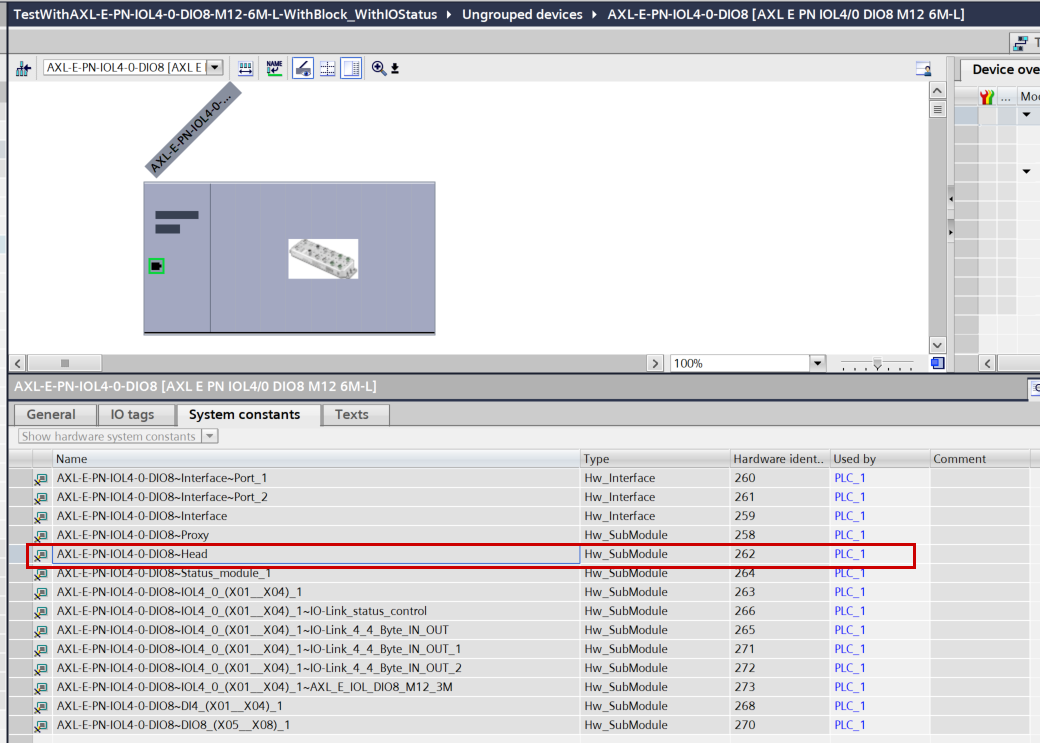Click the PLC_1 link in the Head row

pyautogui.click(x=850, y=554)
